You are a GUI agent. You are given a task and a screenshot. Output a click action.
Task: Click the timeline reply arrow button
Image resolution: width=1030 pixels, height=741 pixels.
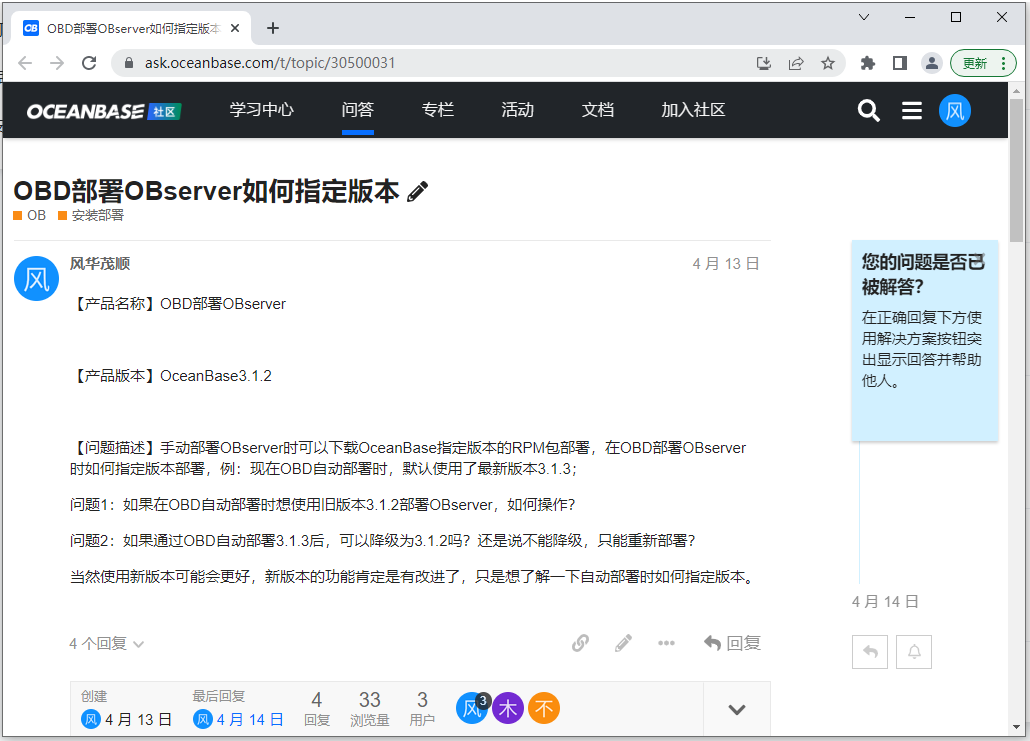point(870,652)
